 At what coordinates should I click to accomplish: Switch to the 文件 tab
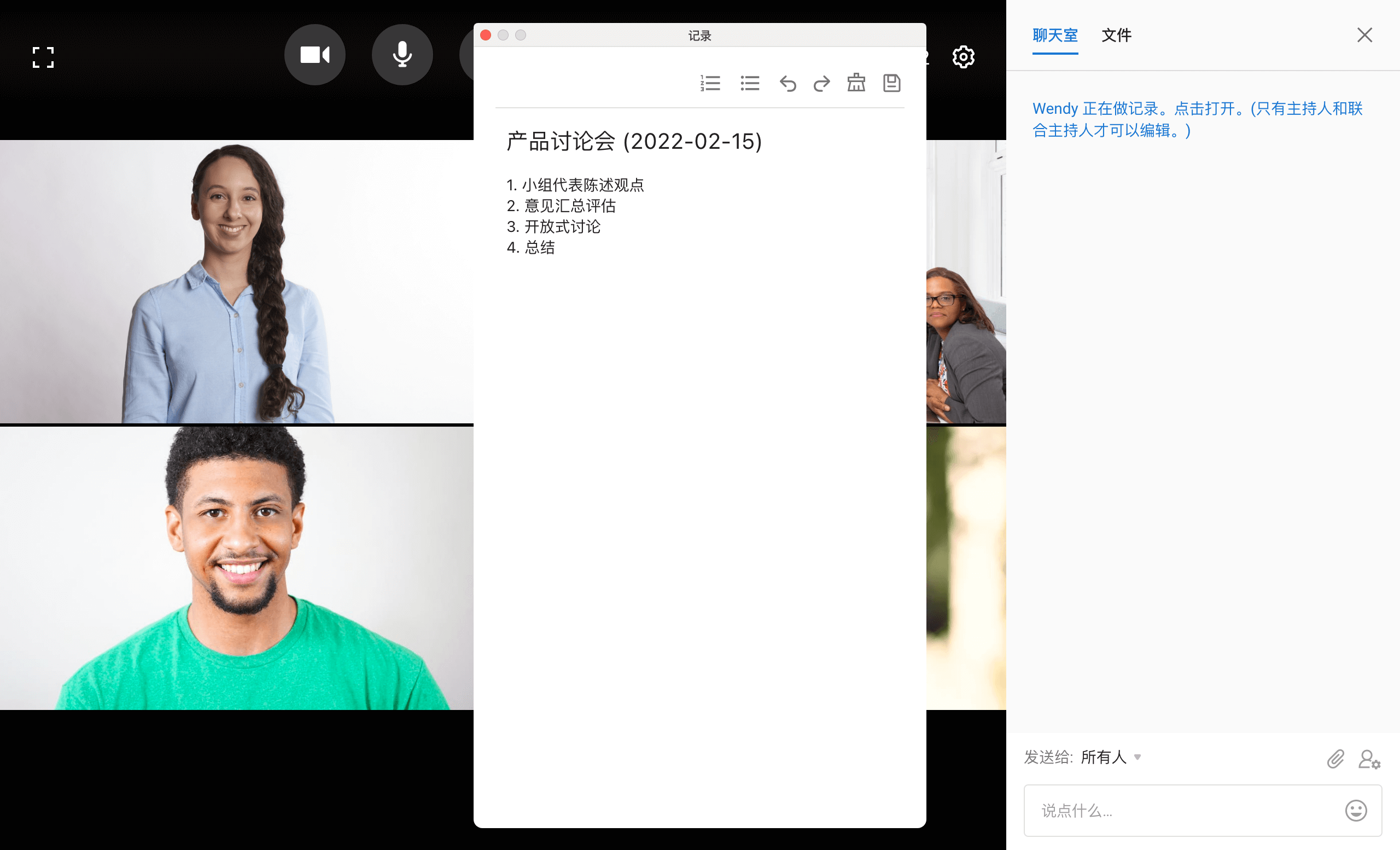pyautogui.click(x=1116, y=35)
